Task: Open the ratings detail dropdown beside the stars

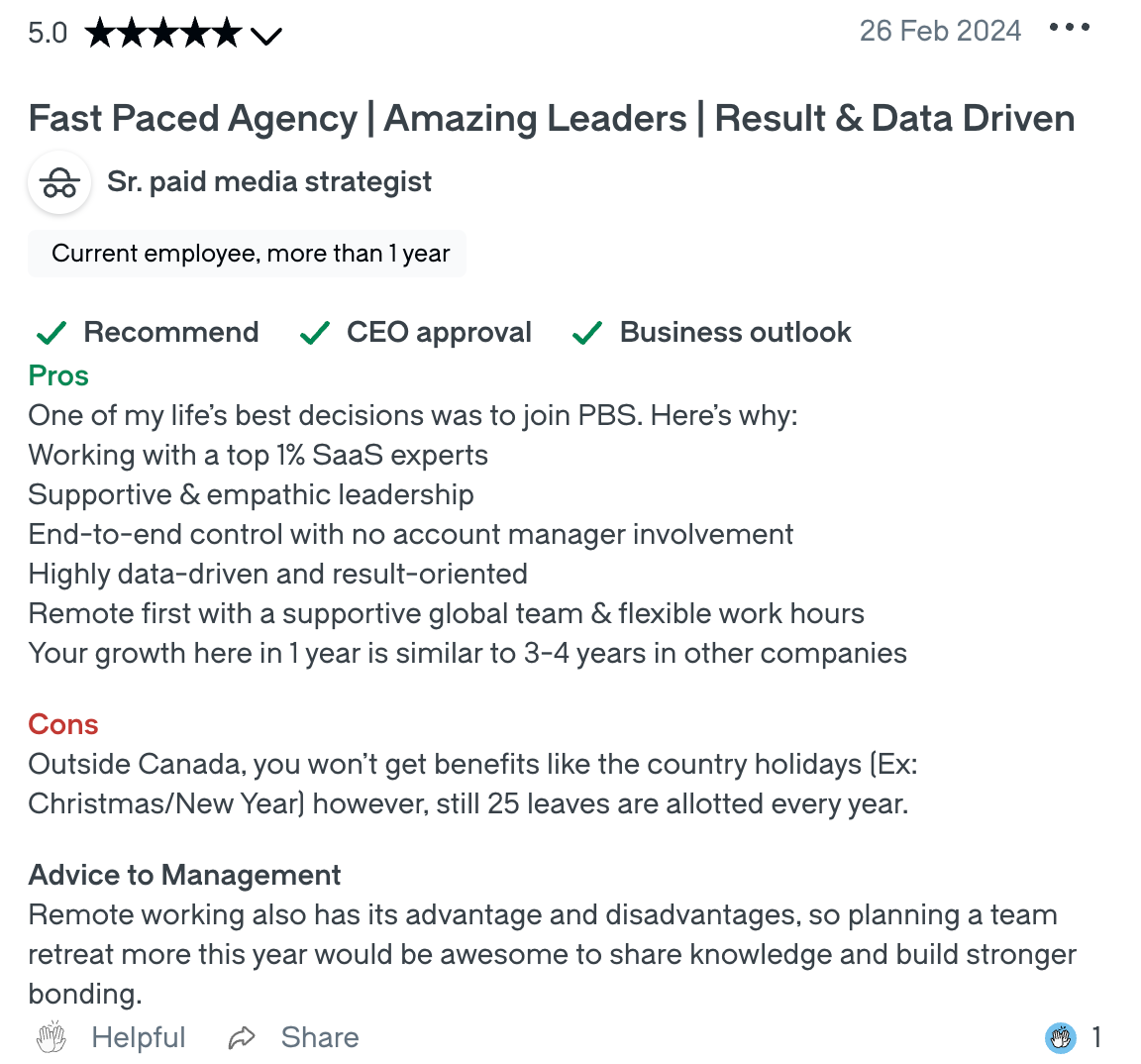Action: 265,38
